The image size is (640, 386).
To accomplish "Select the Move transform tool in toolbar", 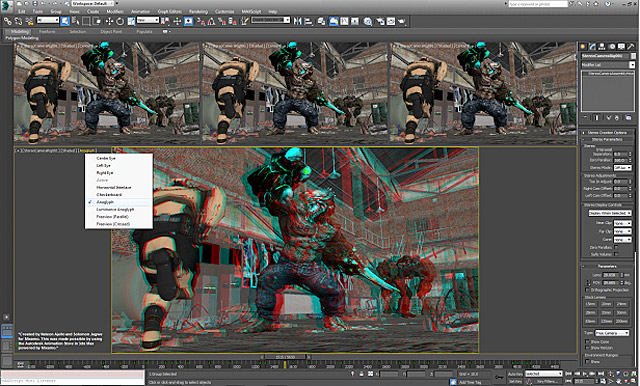I will click(109, 21).
